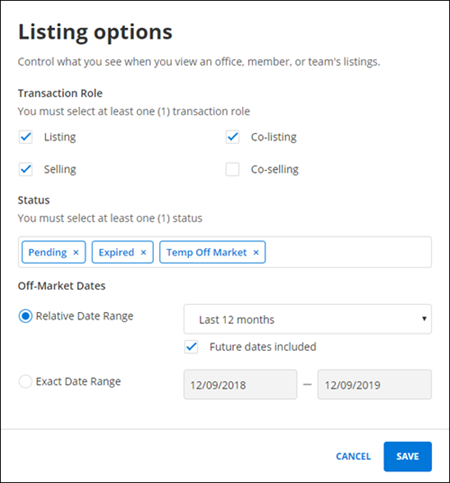Save the listing options
This screenshot has height=483, width=450.
coord(407,456)
